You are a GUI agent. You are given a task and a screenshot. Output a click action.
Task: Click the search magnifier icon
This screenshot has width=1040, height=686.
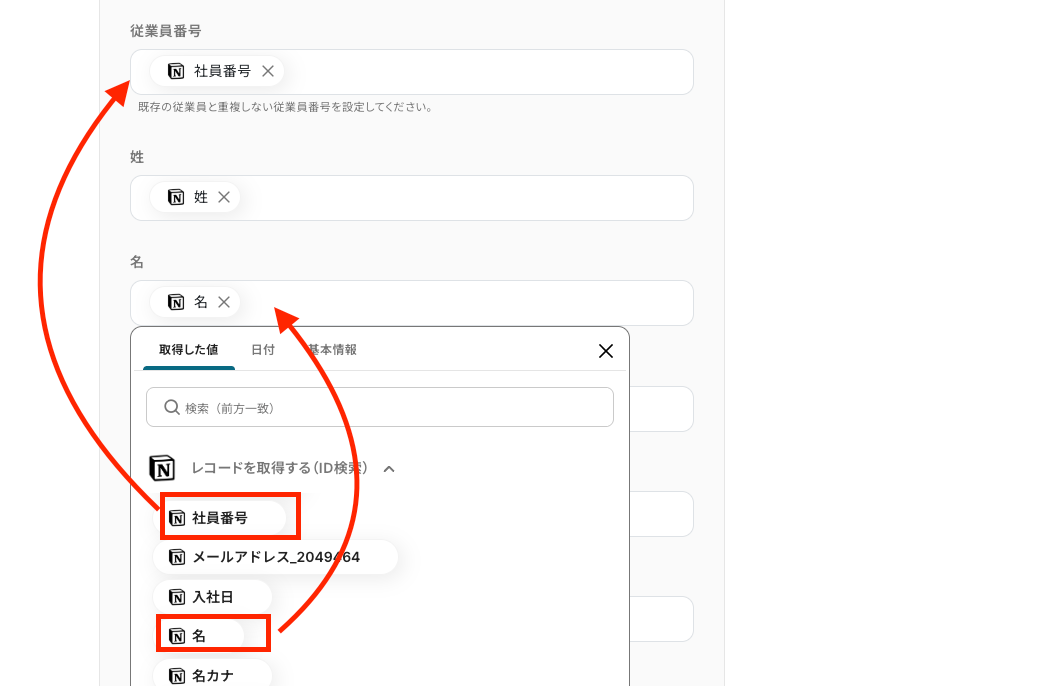pyautogui.click(x=172, y=408)
